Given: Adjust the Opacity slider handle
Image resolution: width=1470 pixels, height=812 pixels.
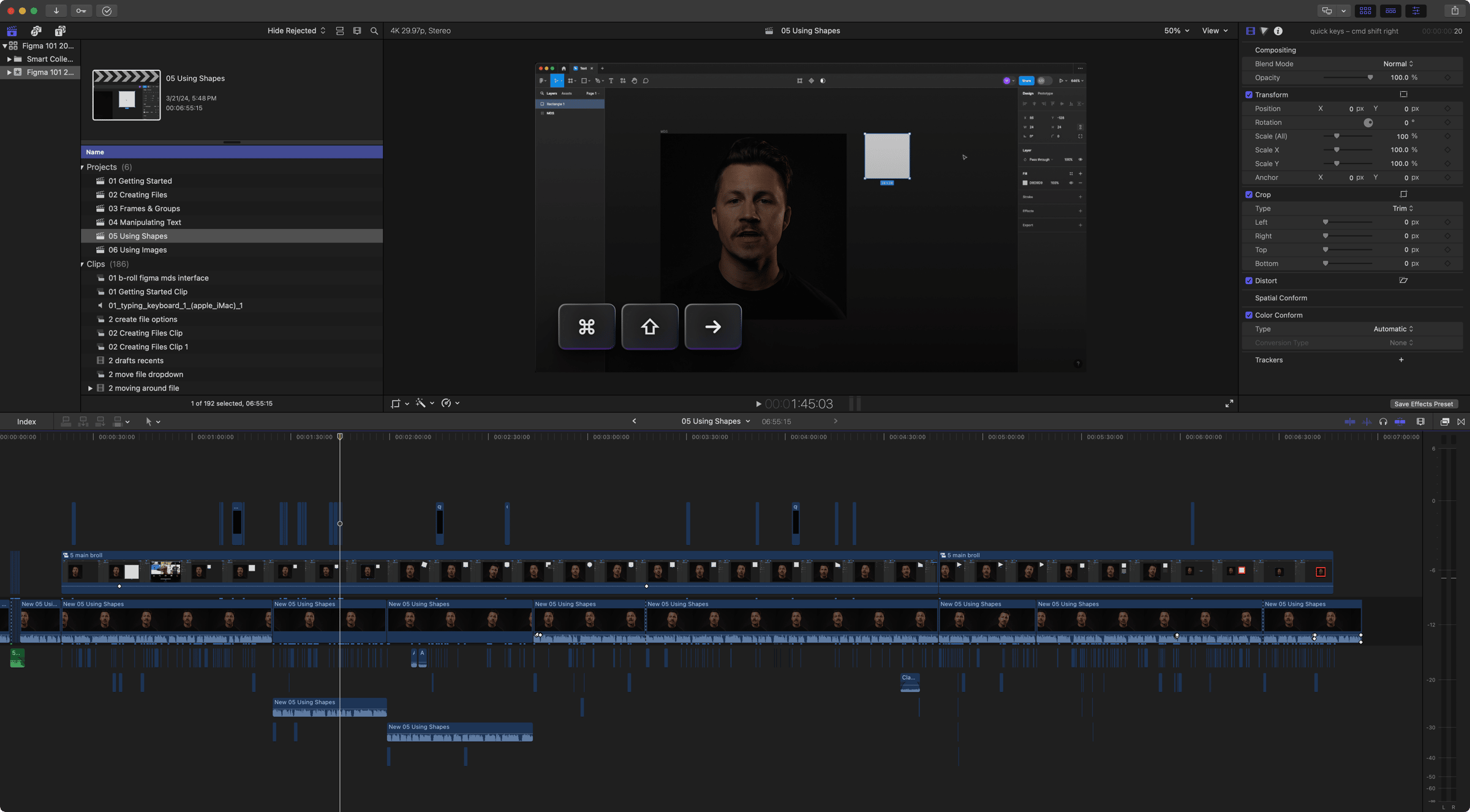Looking at the screenshot, I should coord(1370,78).
